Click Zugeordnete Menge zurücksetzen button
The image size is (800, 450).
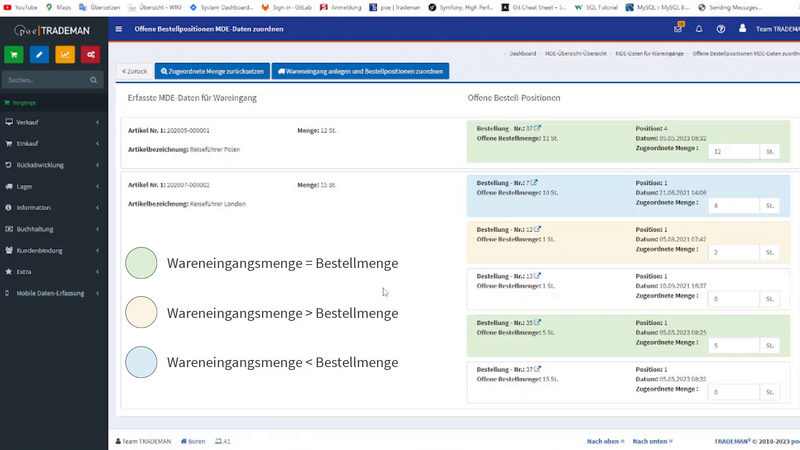(x=212, y=71)
